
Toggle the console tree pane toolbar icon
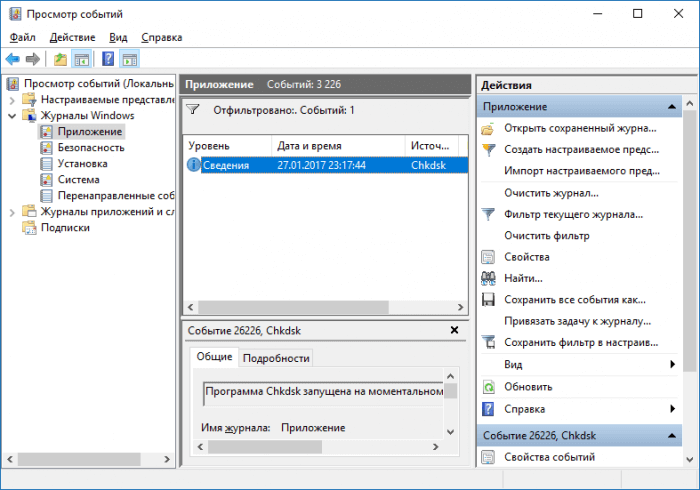82,59
